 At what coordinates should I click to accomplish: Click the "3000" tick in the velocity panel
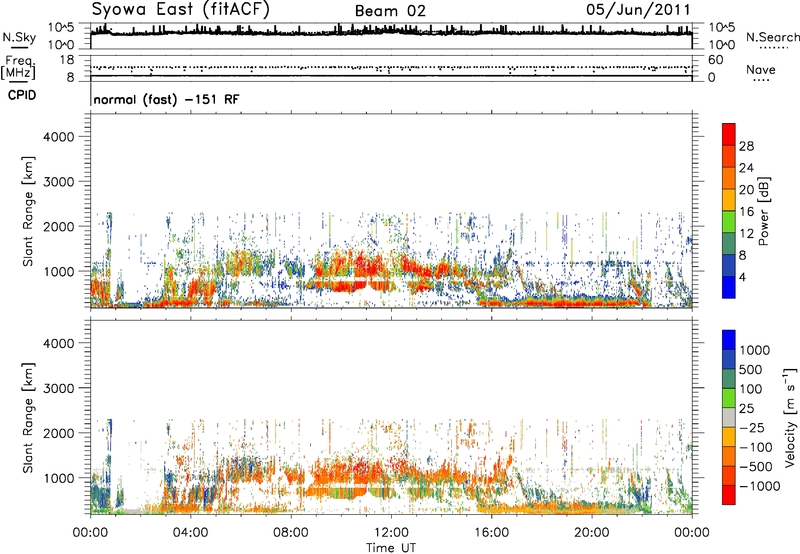59,388
